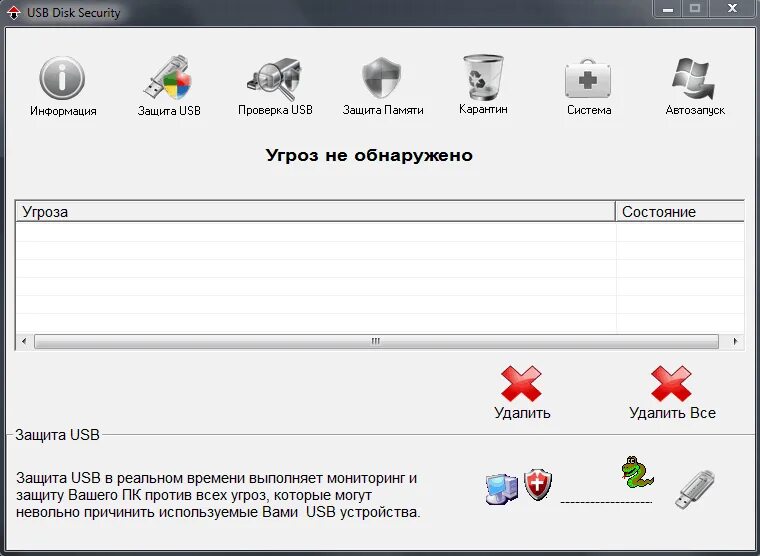Open the Защита Памяти shield icon
The image size is (760, 556).
click(x=382, y=79)
